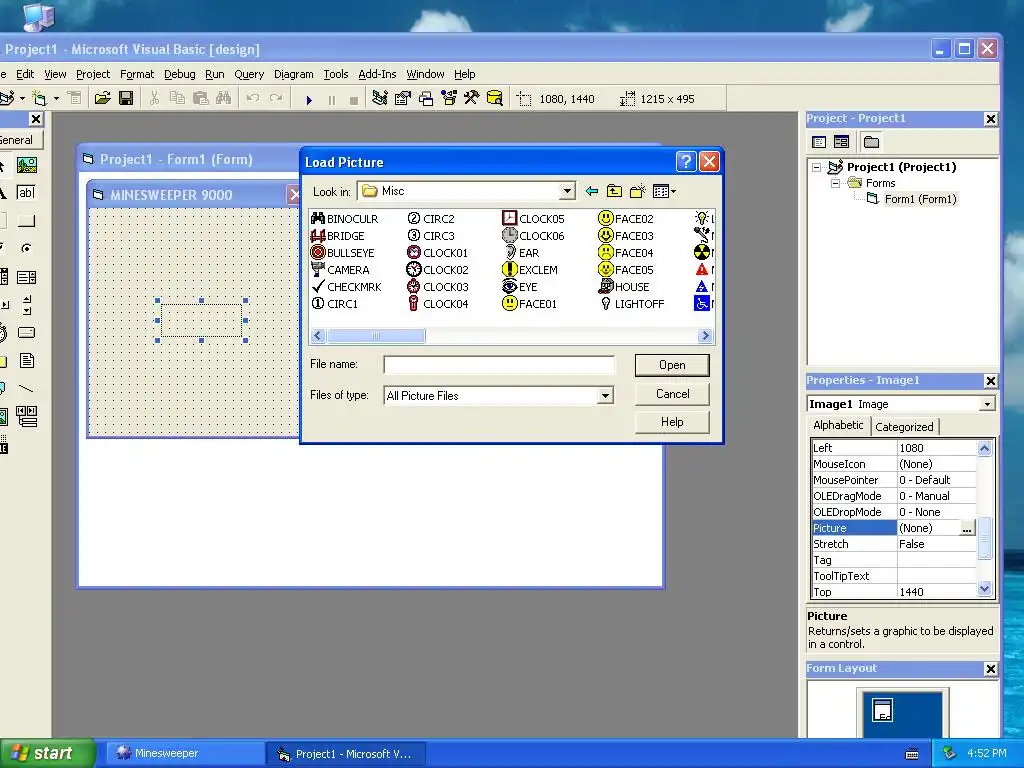The width and height of the screenshot is (1024, 768).
Task: Switch to Minesweeper in the taskbar
Action: tap(185, 754)
